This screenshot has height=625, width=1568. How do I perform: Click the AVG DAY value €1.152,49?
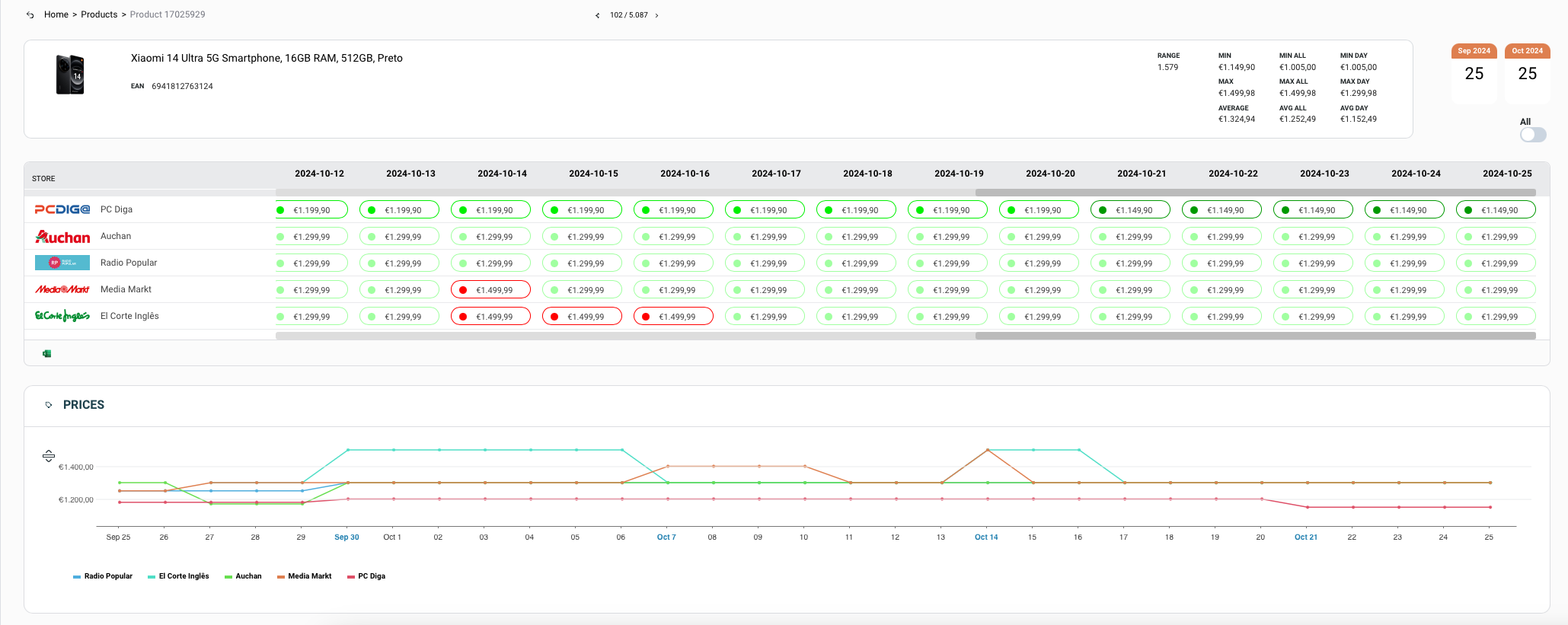(x=1359, y=119)
